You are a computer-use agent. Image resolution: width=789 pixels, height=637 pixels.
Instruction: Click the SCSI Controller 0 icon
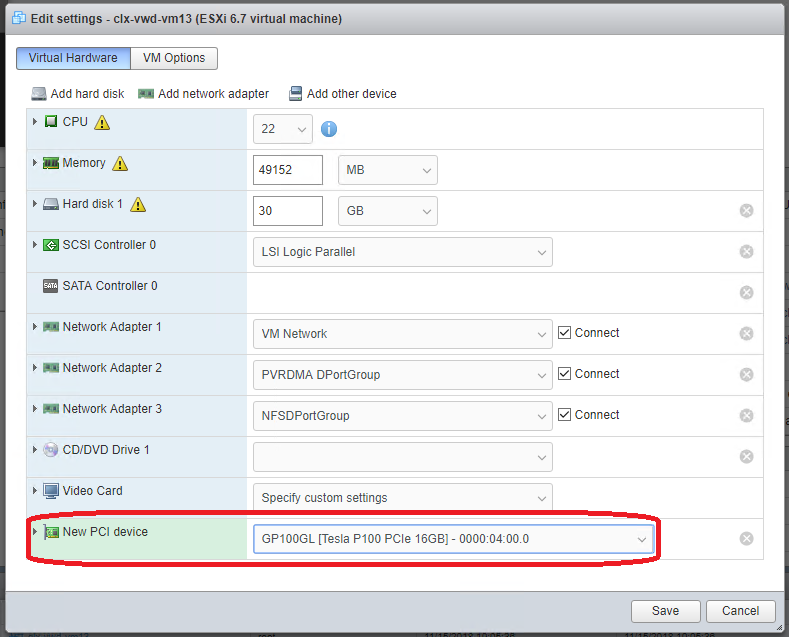(x=51, y=245)
